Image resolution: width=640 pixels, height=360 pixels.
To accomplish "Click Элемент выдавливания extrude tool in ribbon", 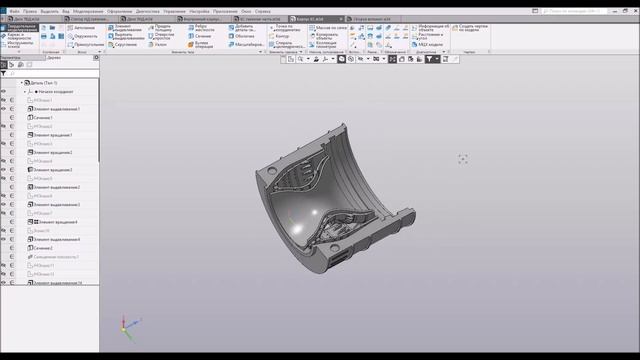I will click(125, 28).
